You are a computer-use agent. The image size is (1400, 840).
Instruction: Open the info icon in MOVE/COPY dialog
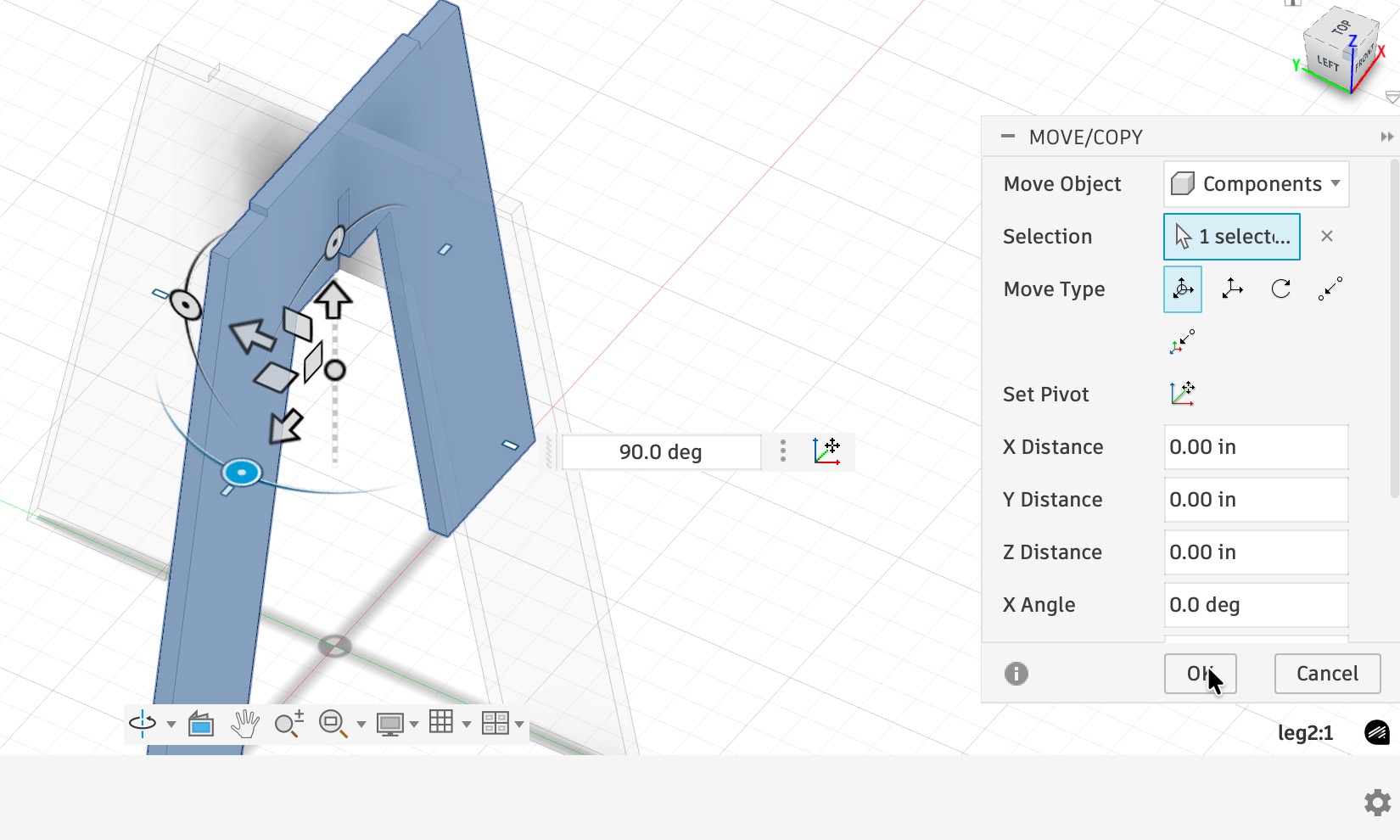coord(1016,674)
